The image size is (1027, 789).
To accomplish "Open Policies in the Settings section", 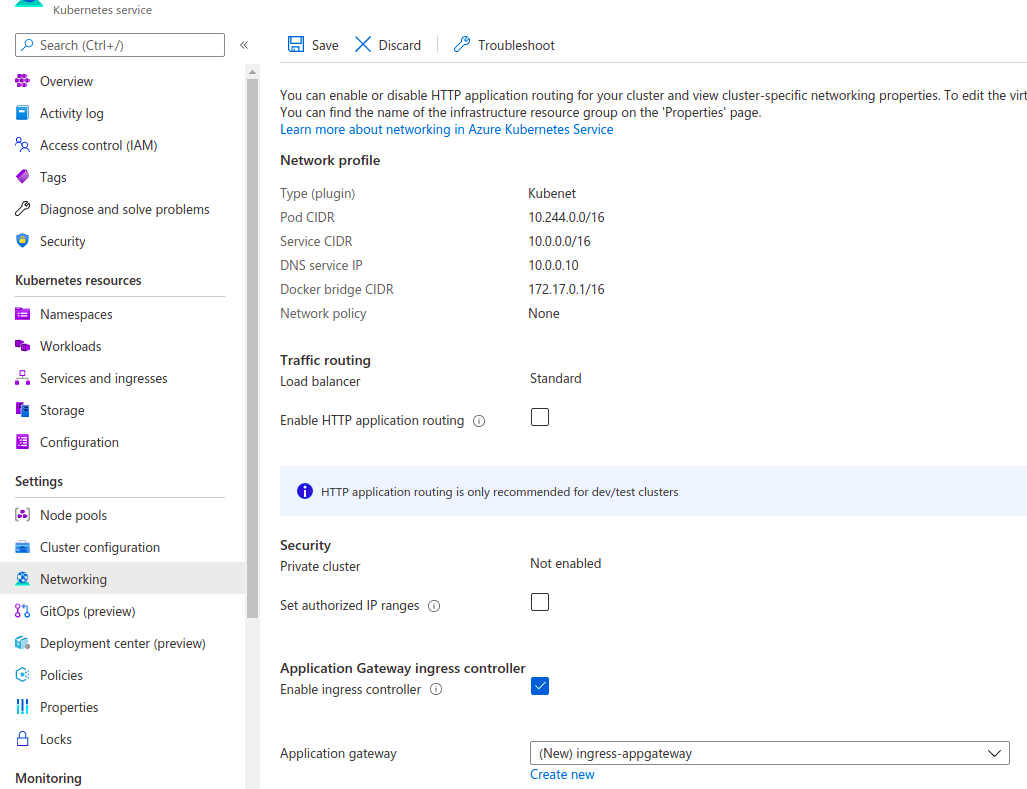I will 61,676.
